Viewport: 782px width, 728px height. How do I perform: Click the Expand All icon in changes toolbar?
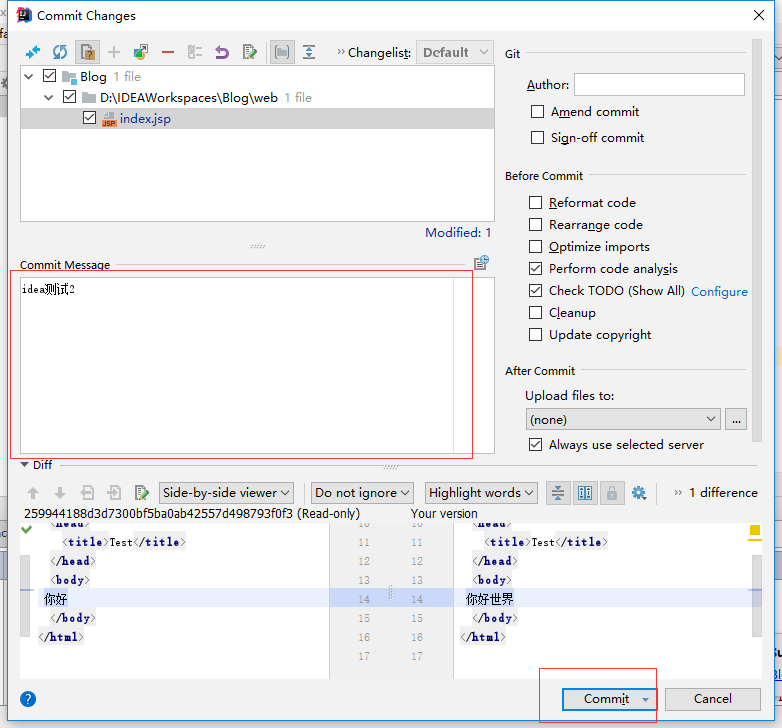tap(309, 52)
